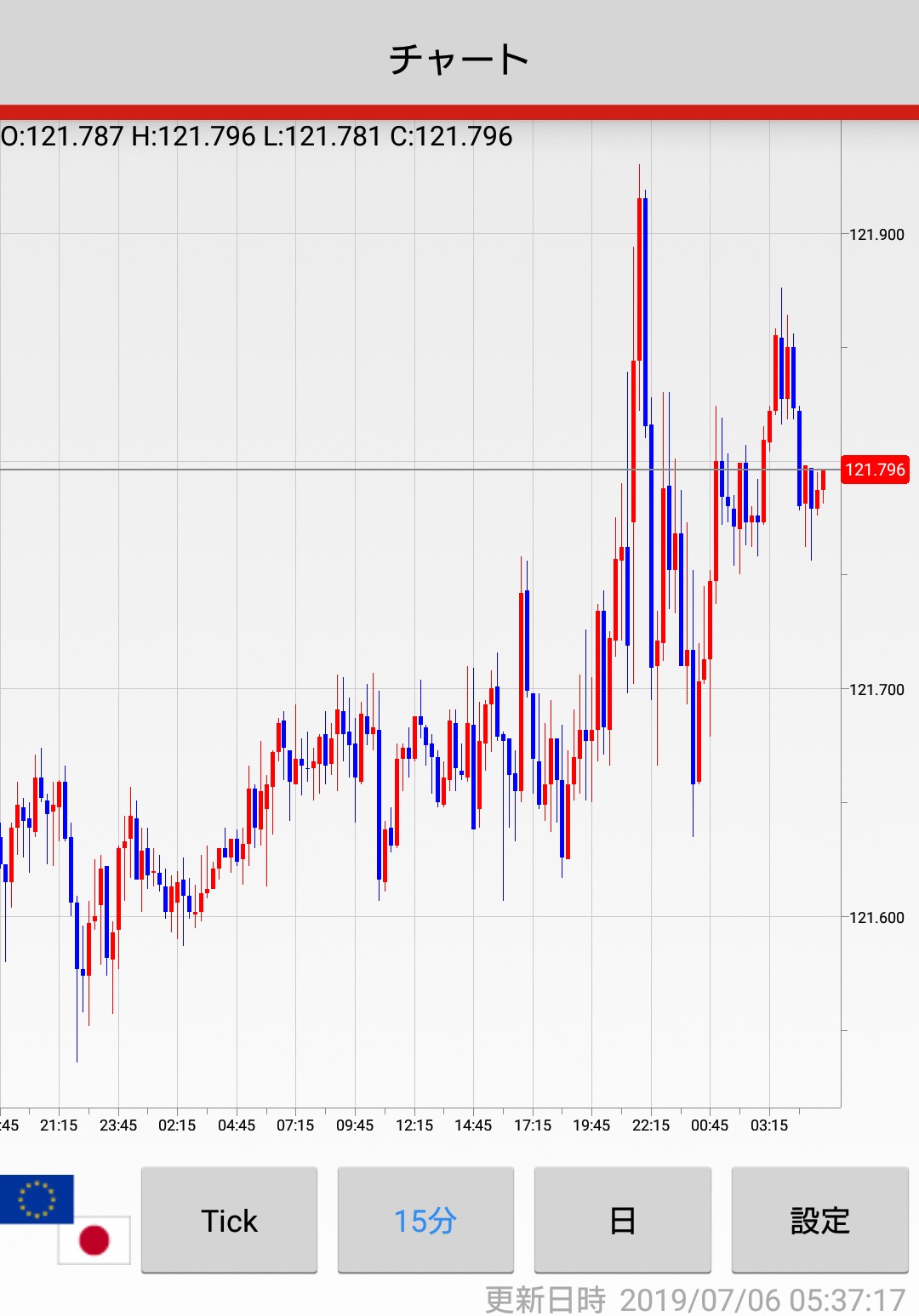Screen dimensions: 919x1316
Task: Select the 12:15 time axis marker
Action: pos(414,1125)
